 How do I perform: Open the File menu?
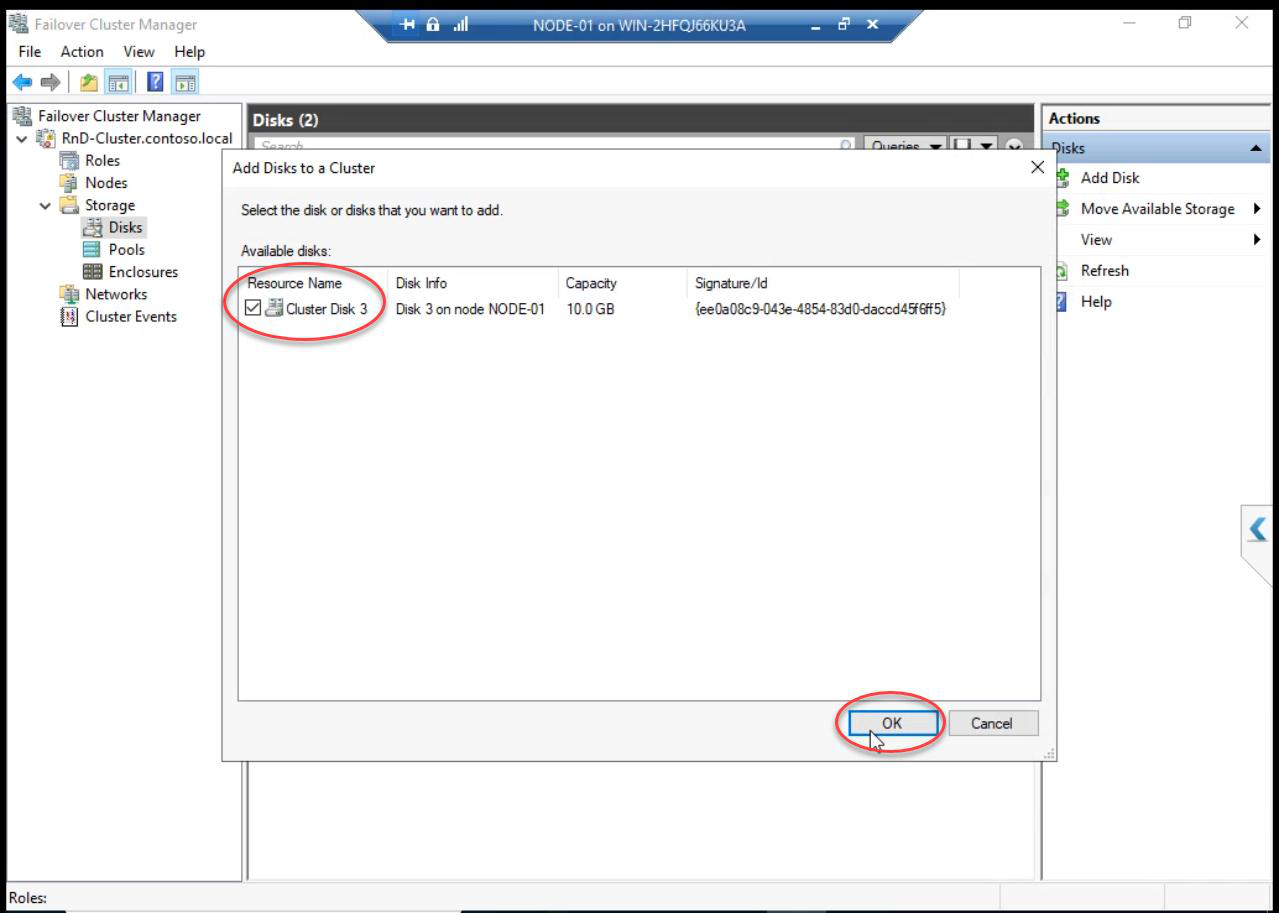click(x=30, y=51)
